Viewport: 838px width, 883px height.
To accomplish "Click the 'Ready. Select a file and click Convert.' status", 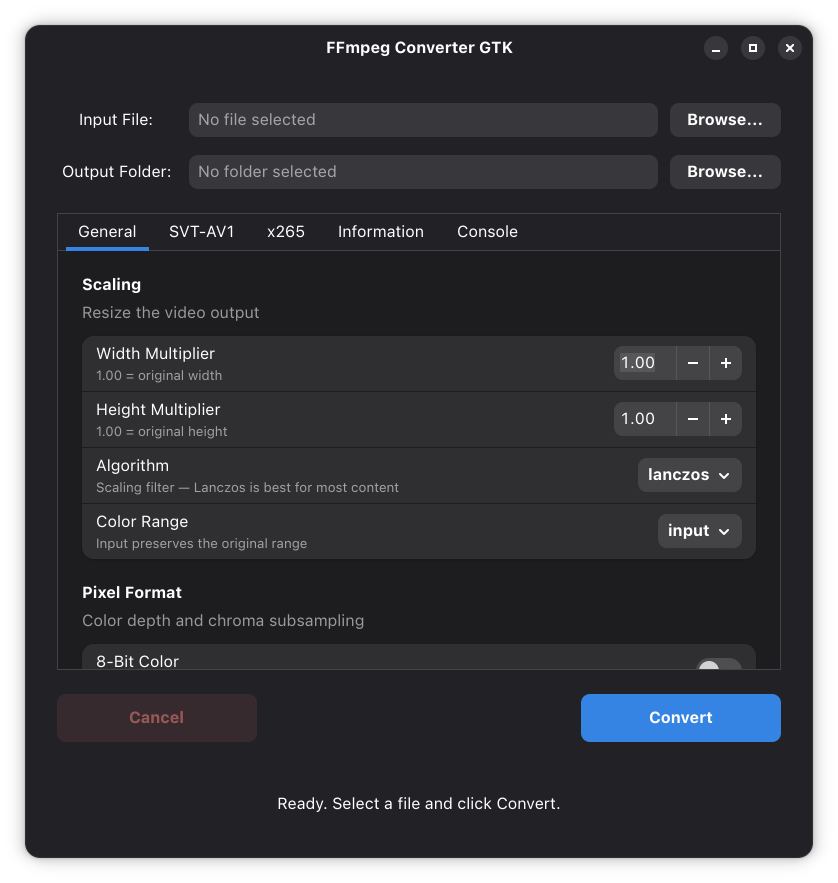I will pos(418,804).
